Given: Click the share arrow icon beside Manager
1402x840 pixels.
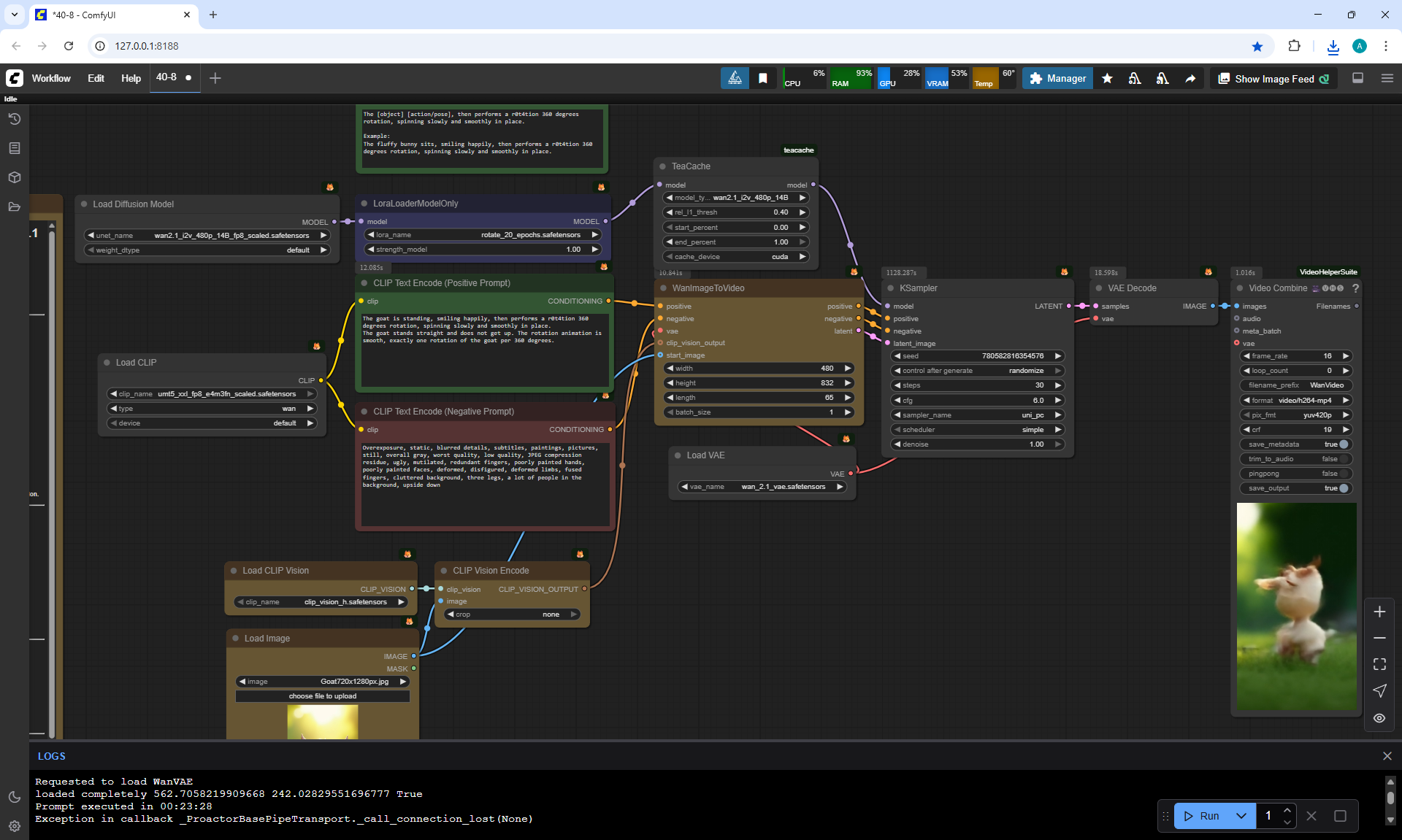Looking at the screenshot, I should 1190,78.
